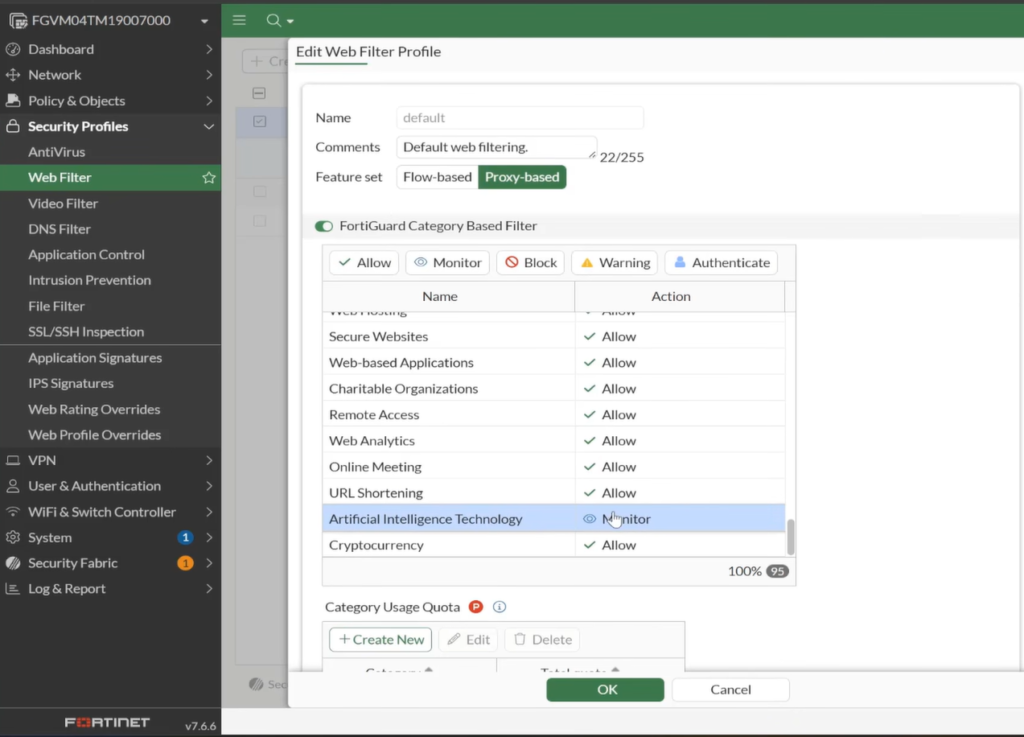Click the Log & Report chart icon
1024x737 pixels.
tap(12, 588)
